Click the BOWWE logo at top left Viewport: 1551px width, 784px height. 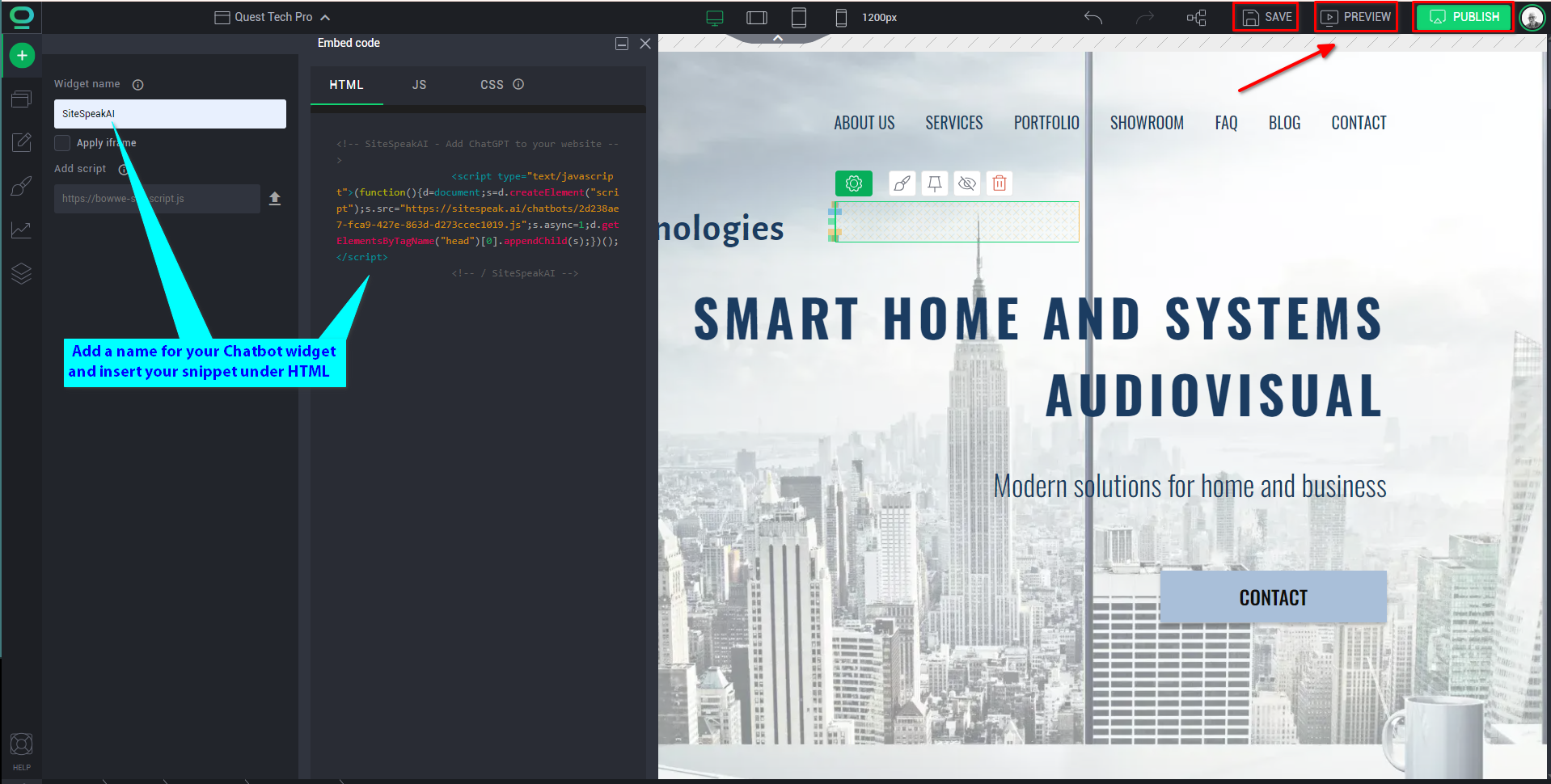click(22, 16)
